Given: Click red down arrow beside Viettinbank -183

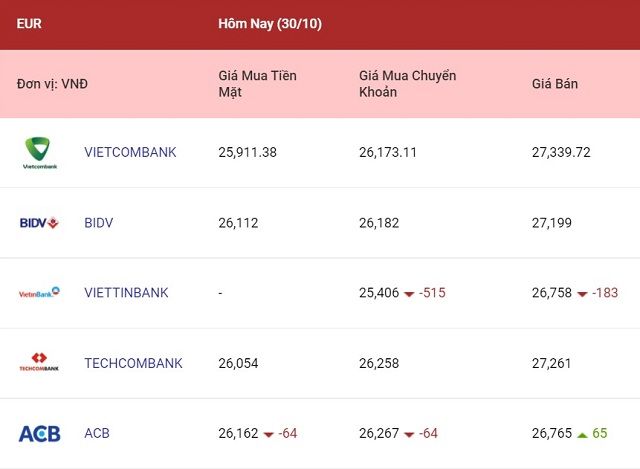Looking at the screenshot, I should tap(582, 294).
